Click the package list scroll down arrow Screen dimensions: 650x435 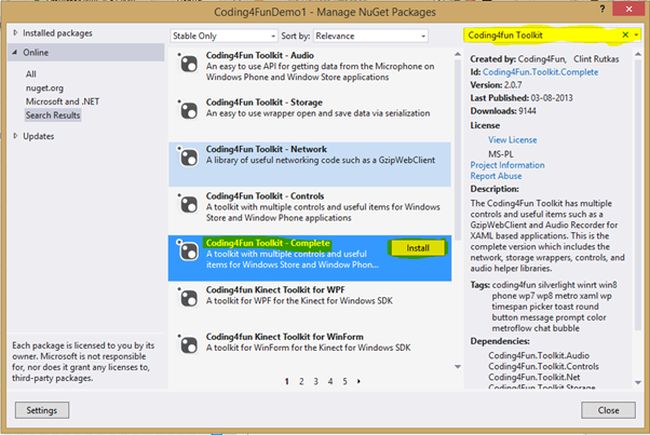tap(458, 367)
